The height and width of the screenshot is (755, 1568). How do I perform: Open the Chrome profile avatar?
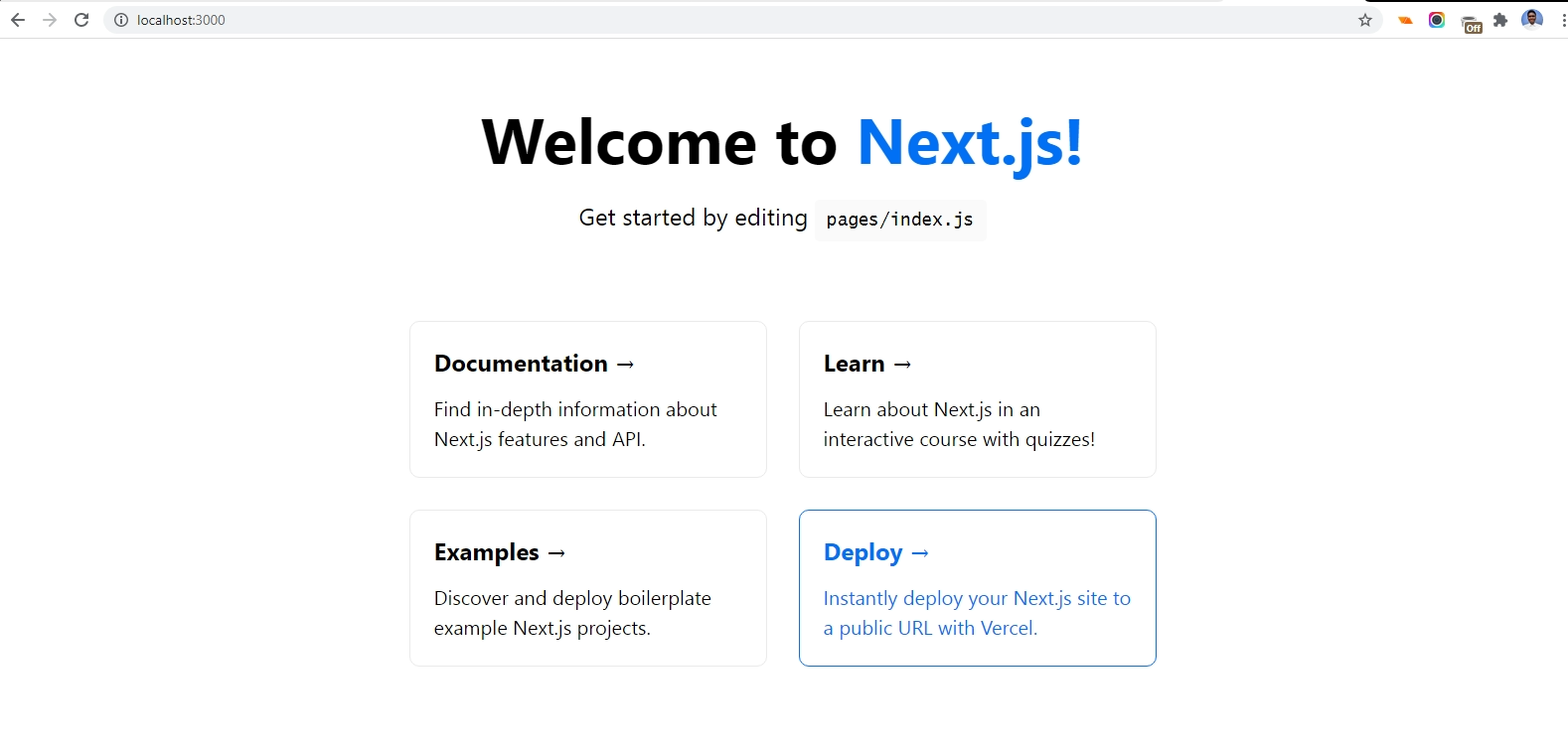point(1532,19)
